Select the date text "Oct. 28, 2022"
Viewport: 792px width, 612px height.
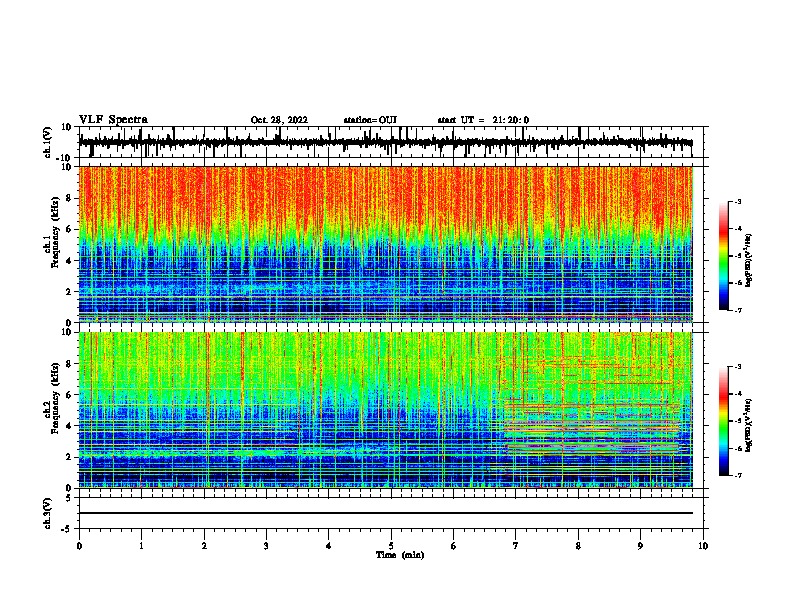point(279,120)
